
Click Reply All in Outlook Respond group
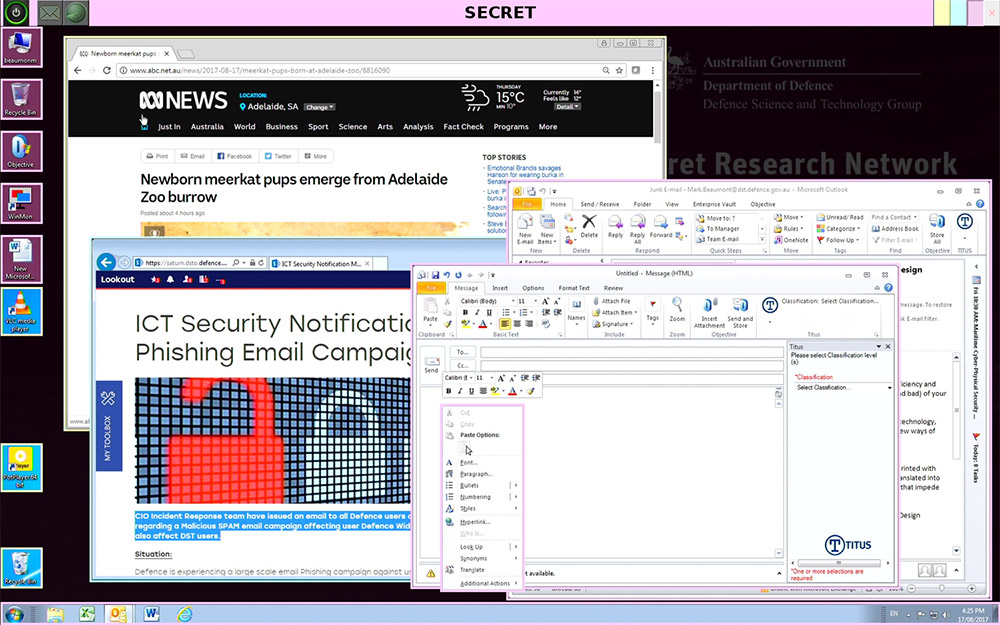(637, 230)
